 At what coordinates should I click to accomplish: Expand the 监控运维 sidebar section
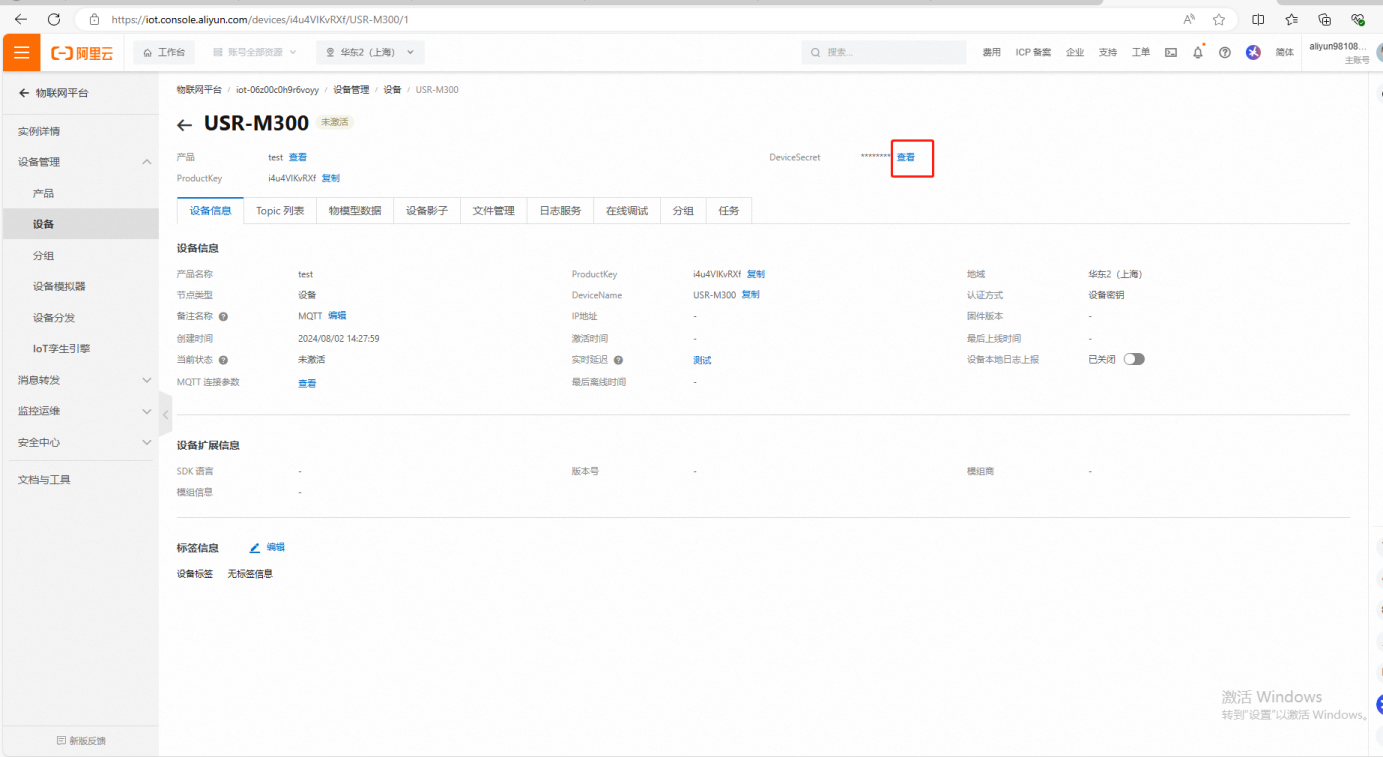pyautogui.click(x=146, y=411)
